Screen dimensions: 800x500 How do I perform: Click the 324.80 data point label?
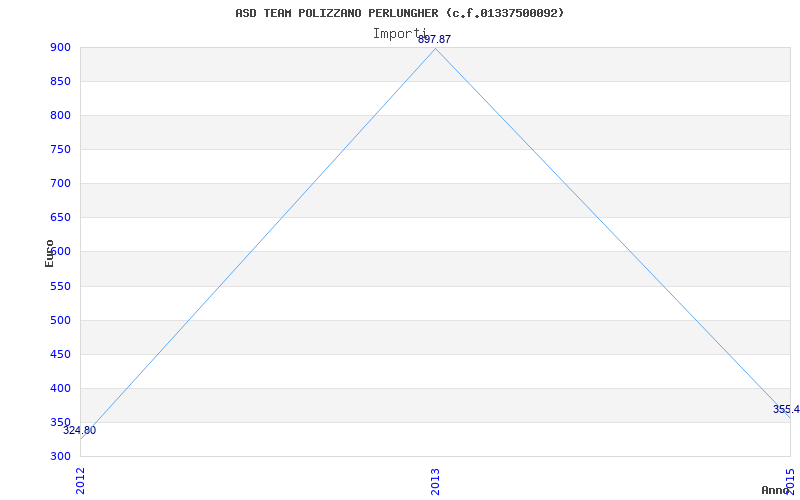click(x=80, y=430)
